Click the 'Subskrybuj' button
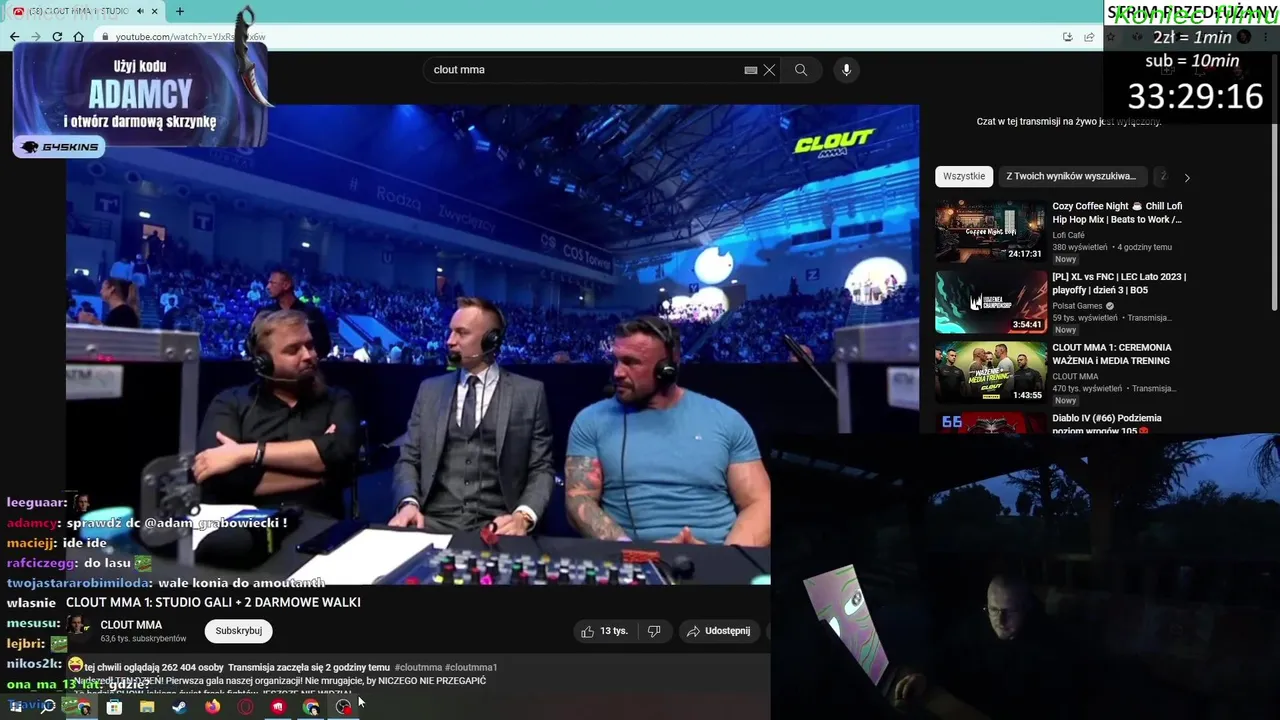This screenshot has width=1280, height=720. click(x=239, y=631)
